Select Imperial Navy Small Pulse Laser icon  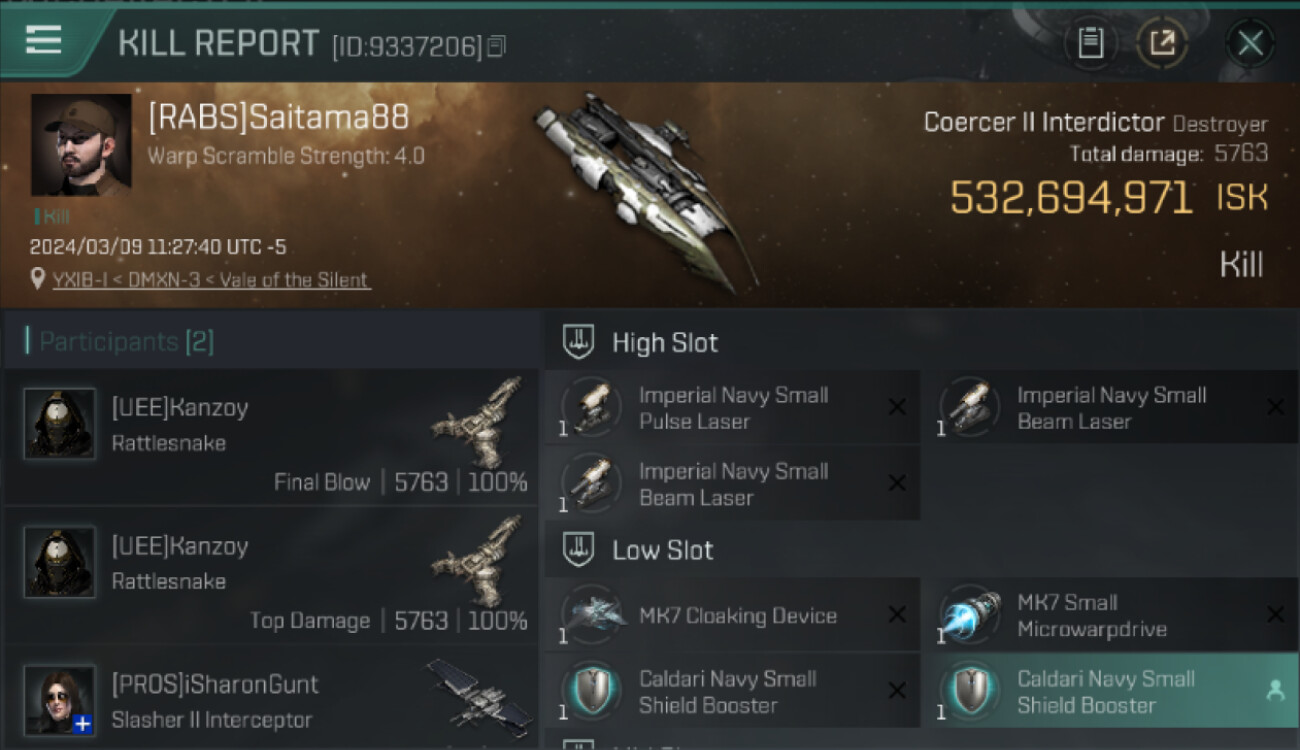592,407
